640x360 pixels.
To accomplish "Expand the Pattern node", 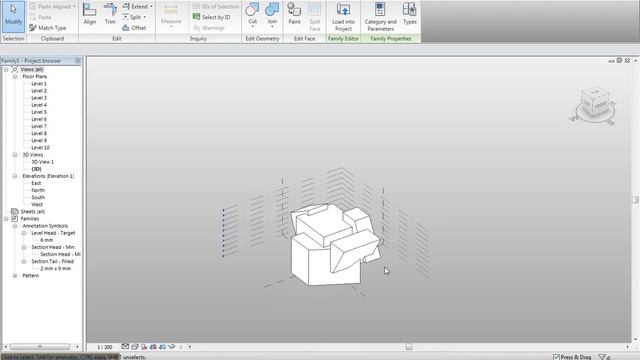I will coord(15,276).
